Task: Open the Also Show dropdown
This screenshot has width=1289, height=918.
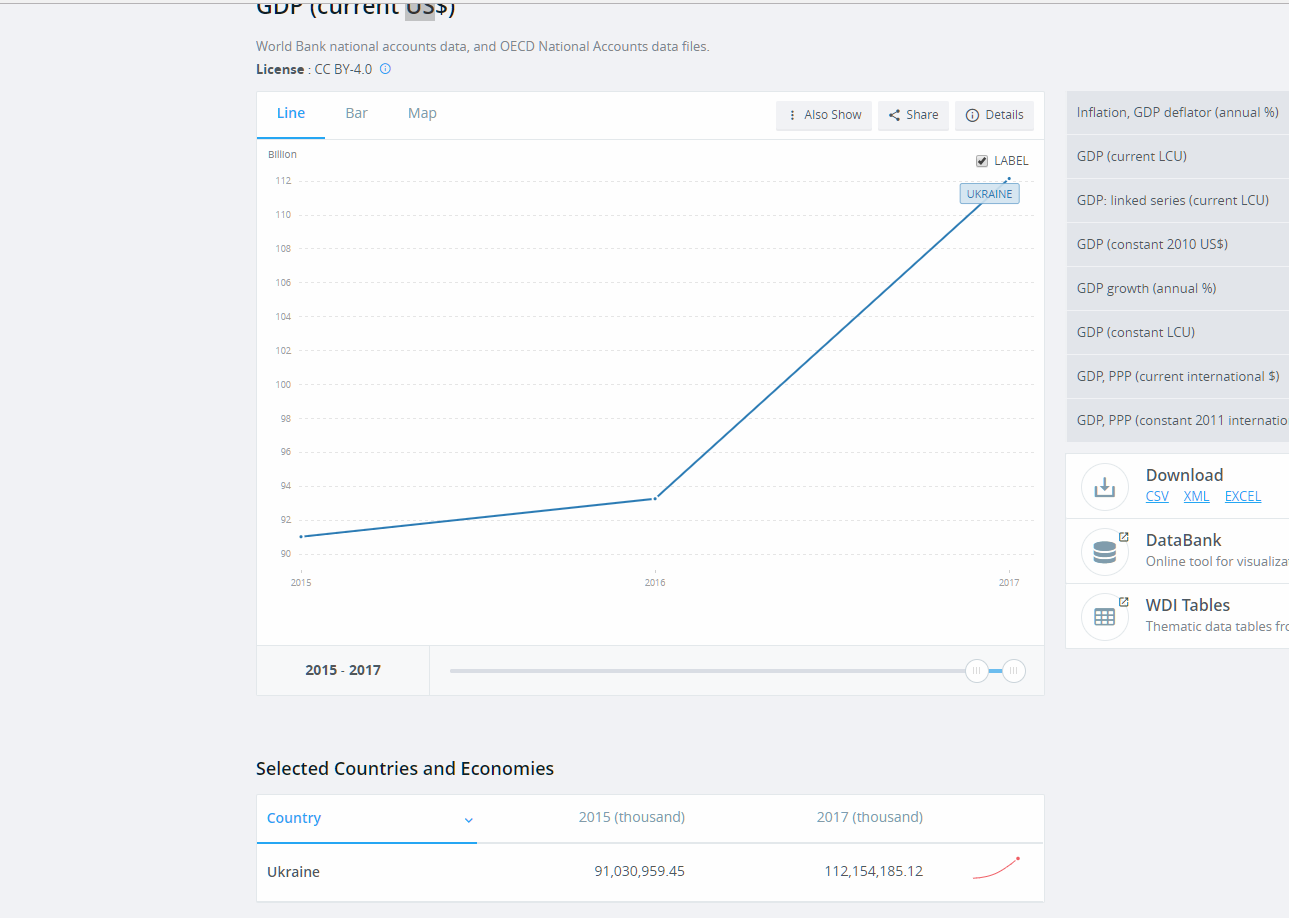Action: (x=824, y=115)
